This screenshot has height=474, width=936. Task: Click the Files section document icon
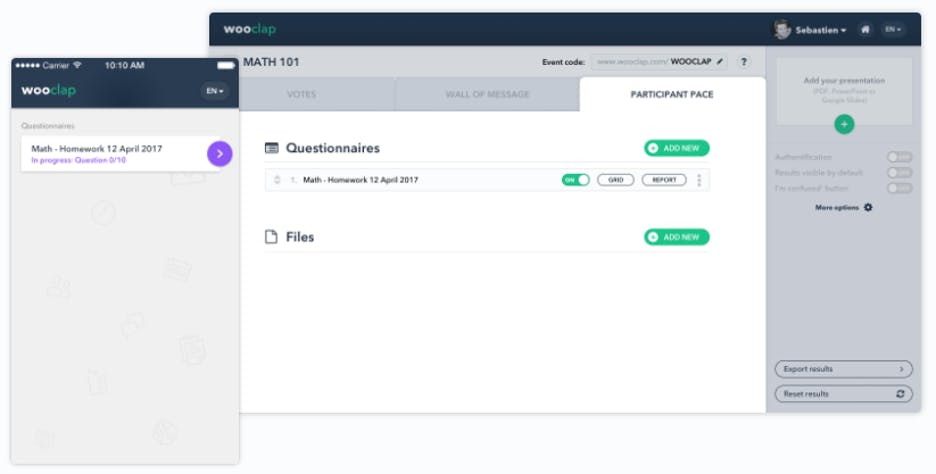tap(271, 237)
